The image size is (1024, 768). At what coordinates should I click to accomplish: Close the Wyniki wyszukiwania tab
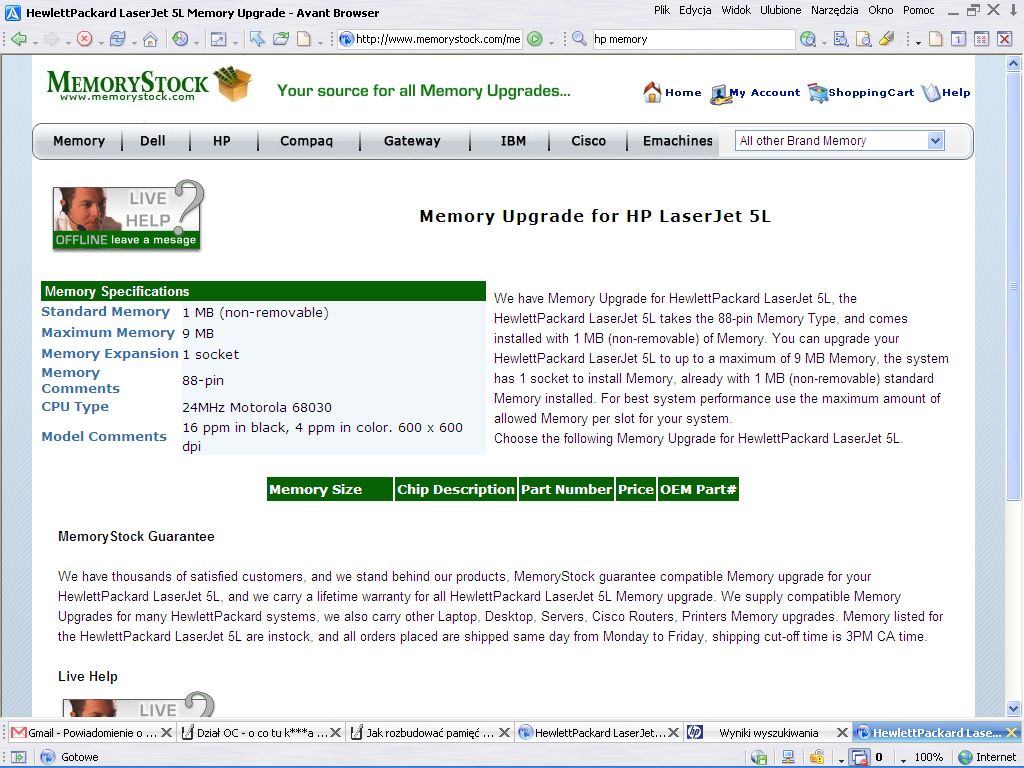click(x=842, y=733)
